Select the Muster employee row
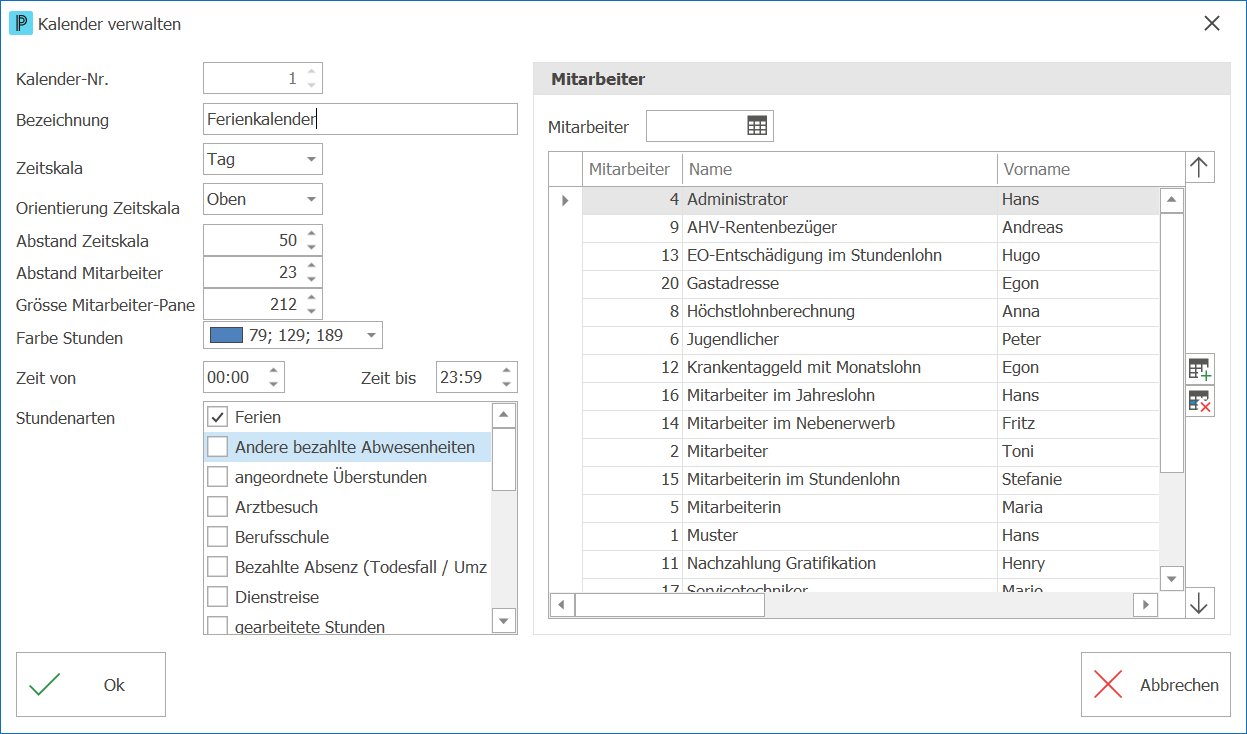Image resolution: width=1247 pixels, height=734 pixels. (870, 535)
